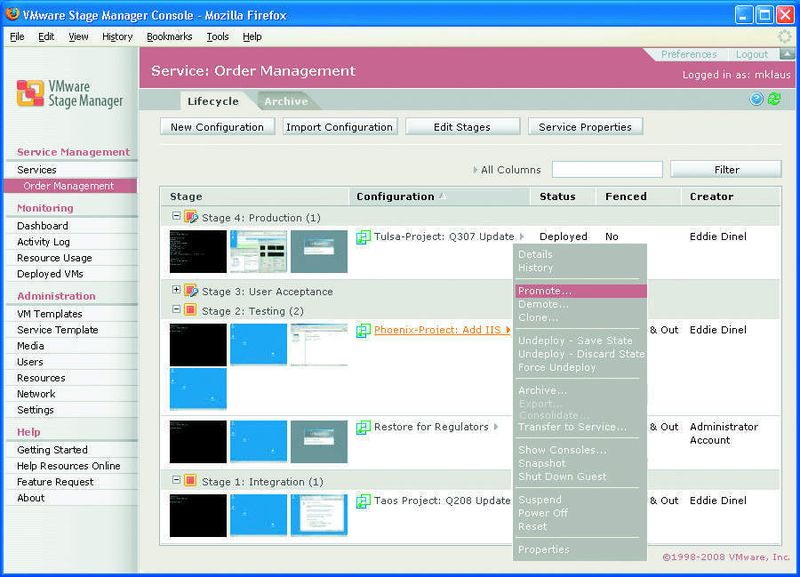This screenshot has height=577, width=800.
Task: Open the Tools menu
Action: click(x=217, y=37)
